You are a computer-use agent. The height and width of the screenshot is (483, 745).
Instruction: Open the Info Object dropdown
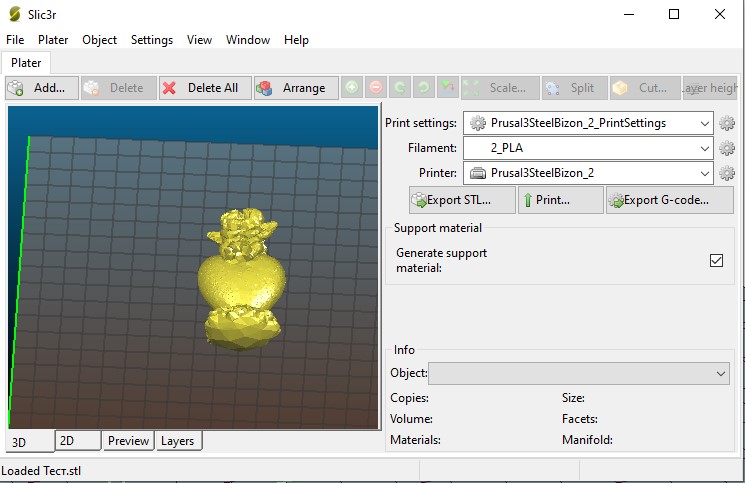click(721, 373)
